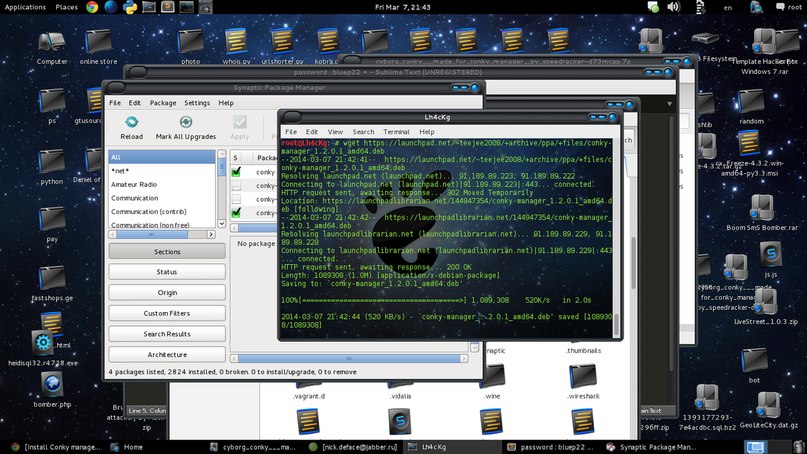The image size is (807, 454).
Task: Open the Applications menu in the top panel
Action: tap(25, 7)
